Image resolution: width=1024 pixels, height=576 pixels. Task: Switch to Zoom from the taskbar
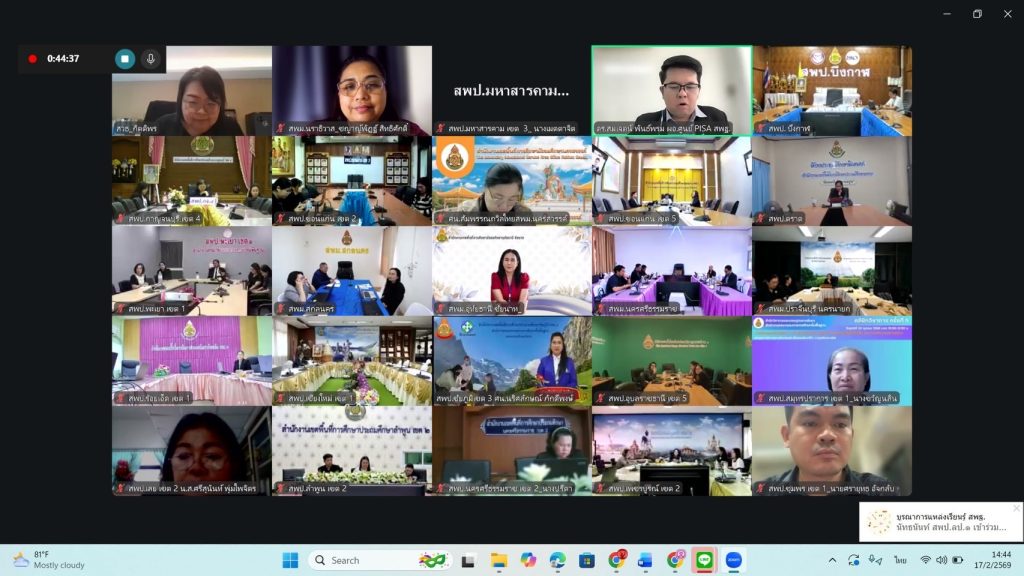(x=735, y=560)
